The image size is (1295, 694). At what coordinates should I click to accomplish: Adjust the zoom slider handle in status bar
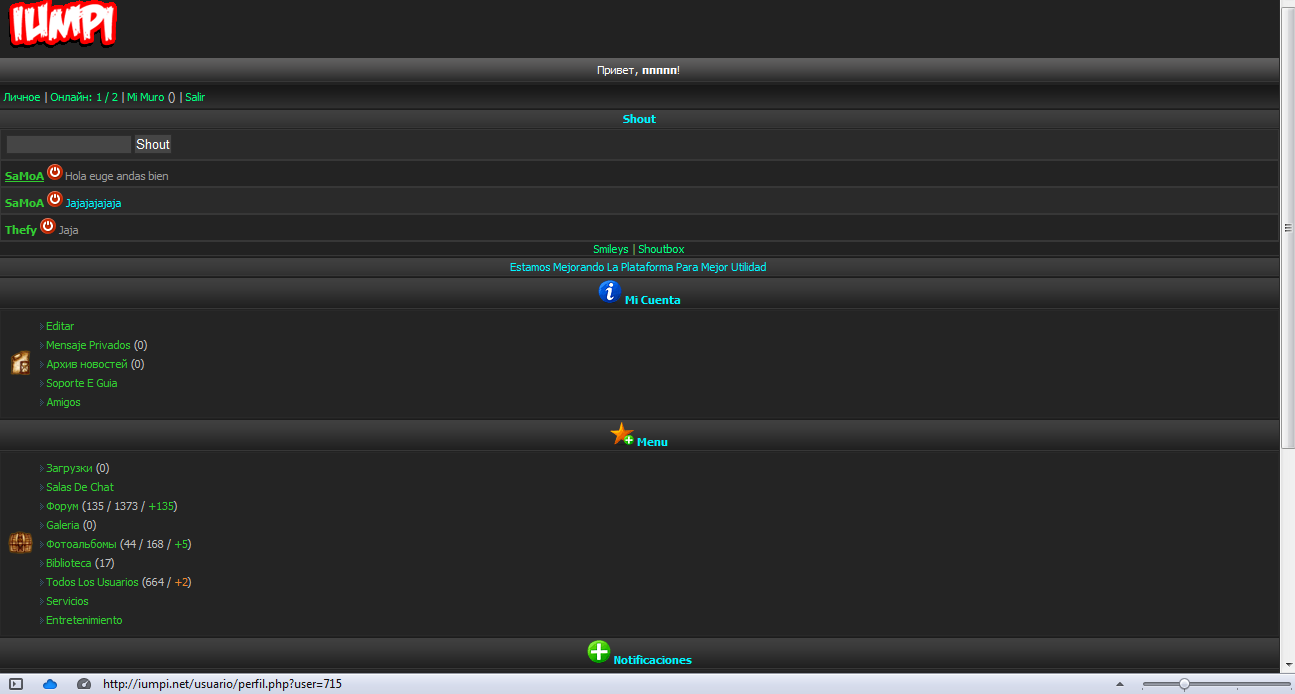coord(1184,684)
